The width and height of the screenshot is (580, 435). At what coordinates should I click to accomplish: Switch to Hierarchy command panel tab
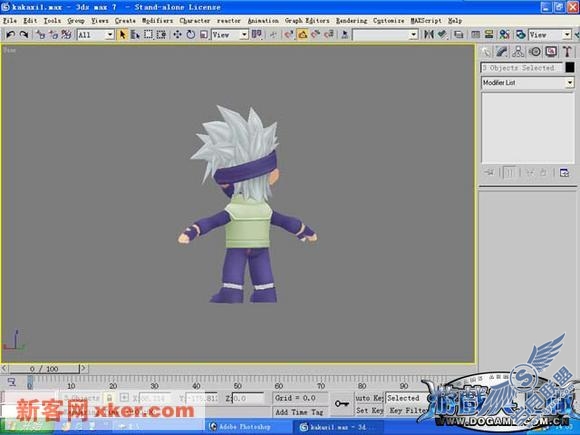click(518, 52)
